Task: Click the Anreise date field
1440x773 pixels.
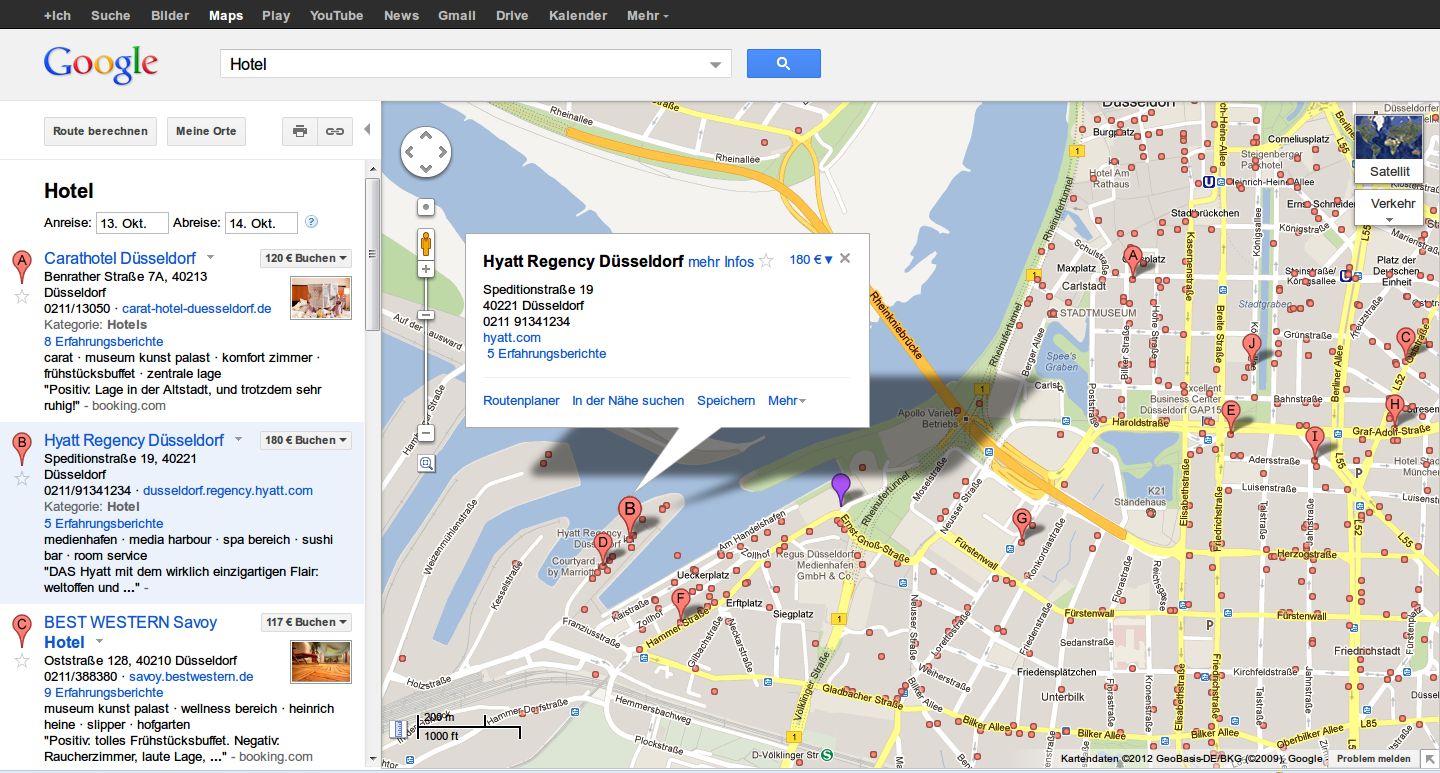Action: (132, 223)
